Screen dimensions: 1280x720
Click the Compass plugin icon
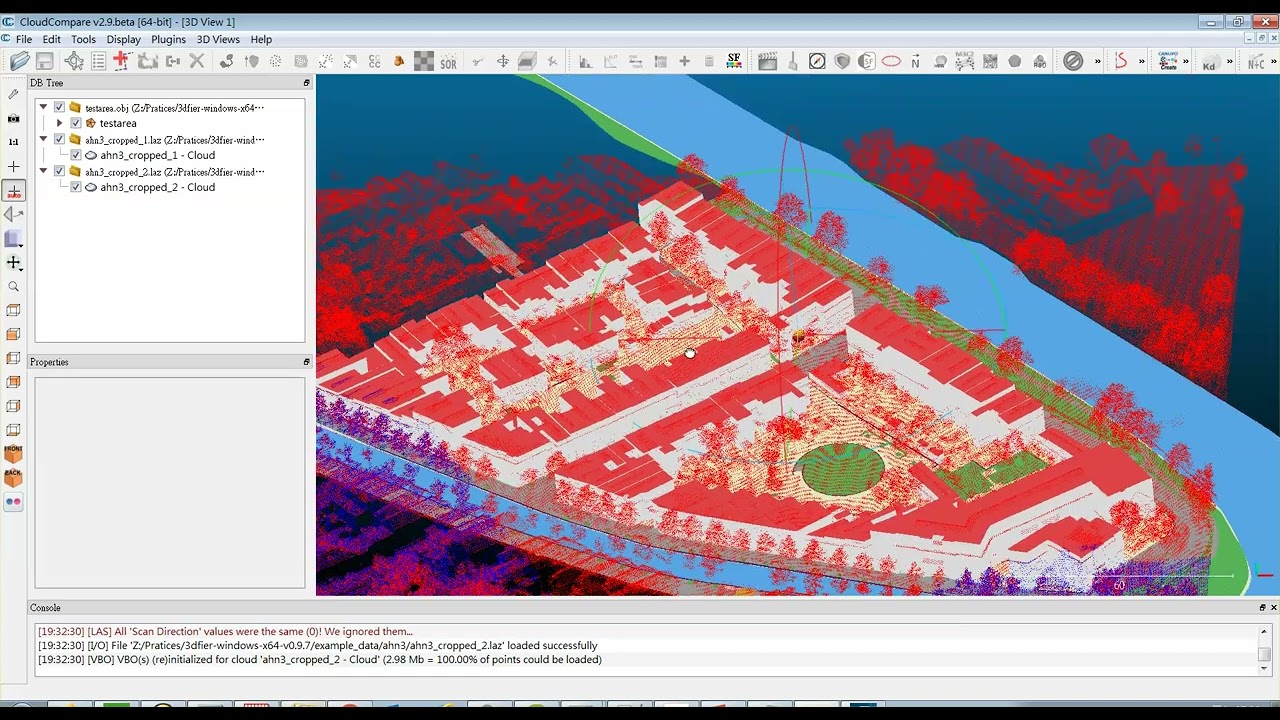click(817, 62)
